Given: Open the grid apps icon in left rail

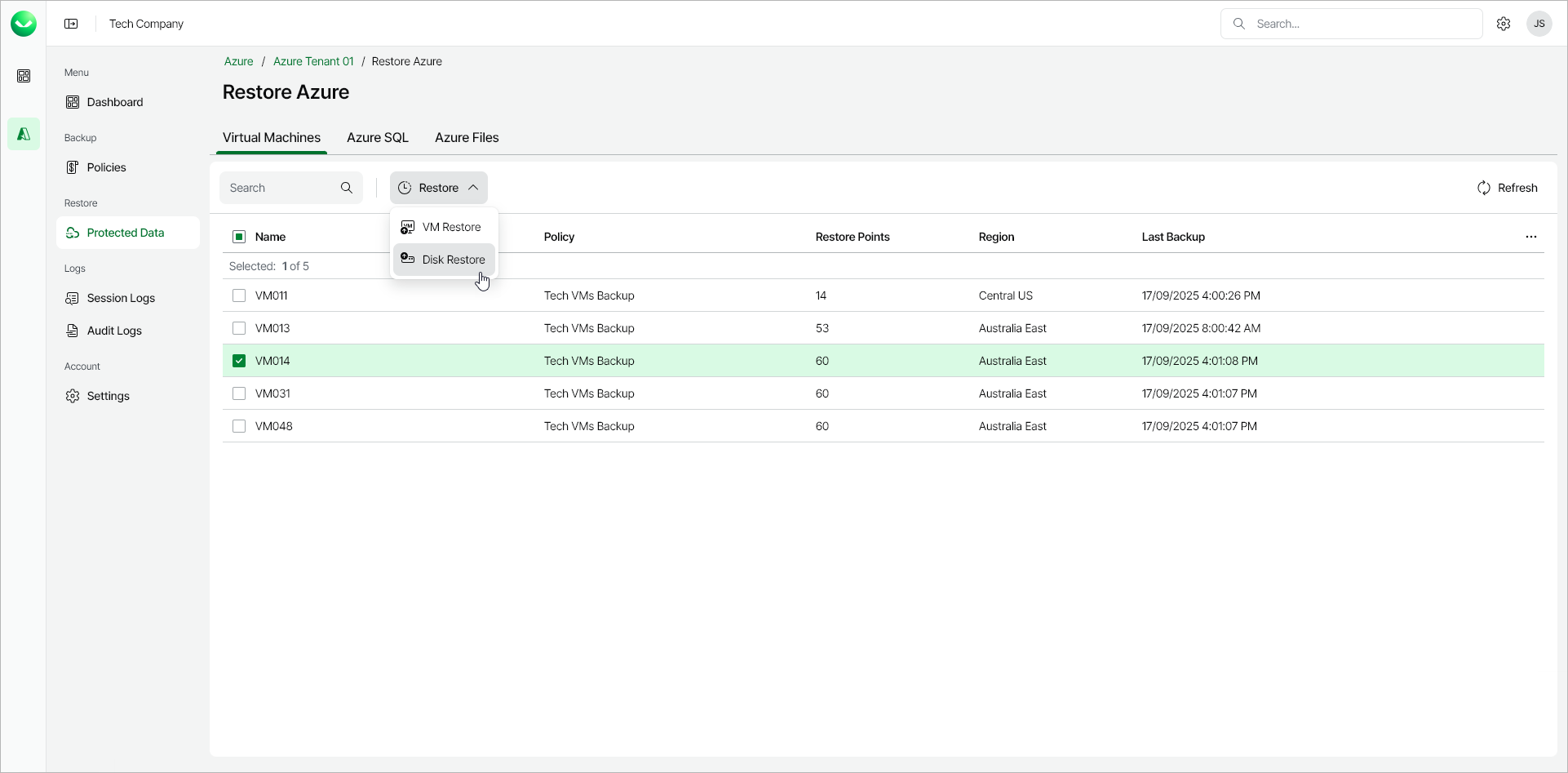Looking at the screenshot, I should pyautogui.click(x=24, y=76).
